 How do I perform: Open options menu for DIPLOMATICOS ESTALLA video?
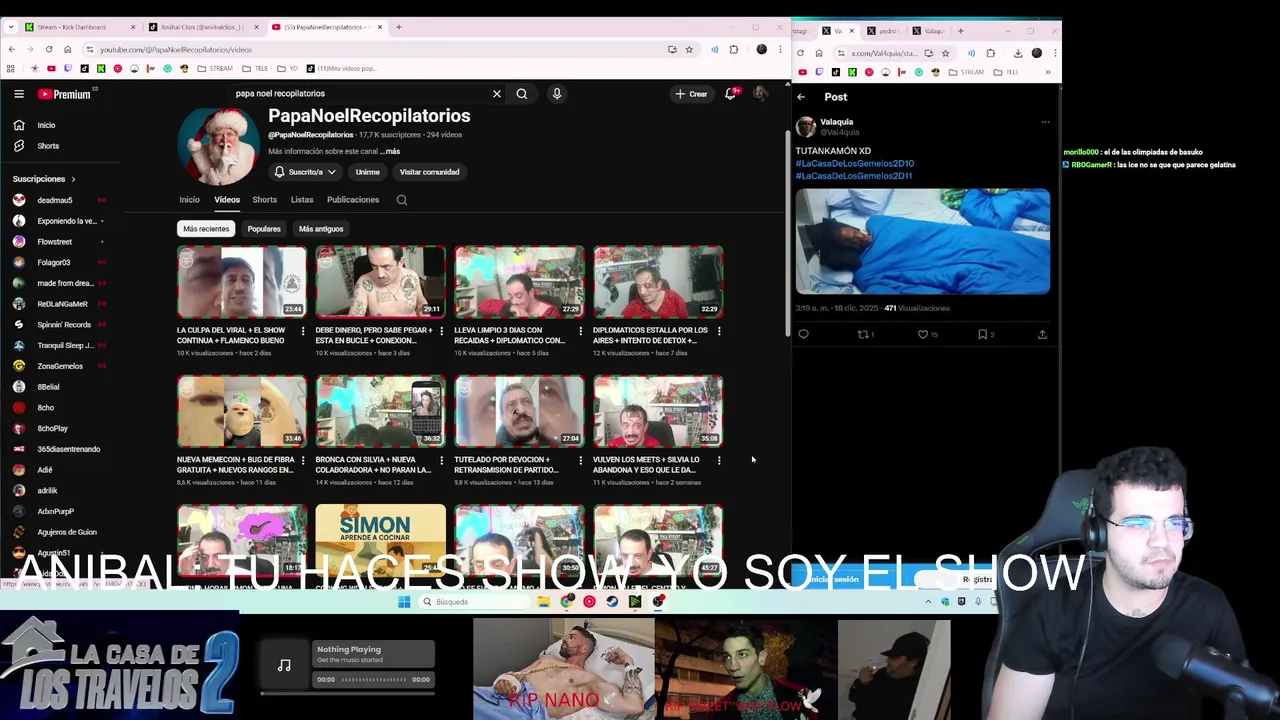(719, 331)
